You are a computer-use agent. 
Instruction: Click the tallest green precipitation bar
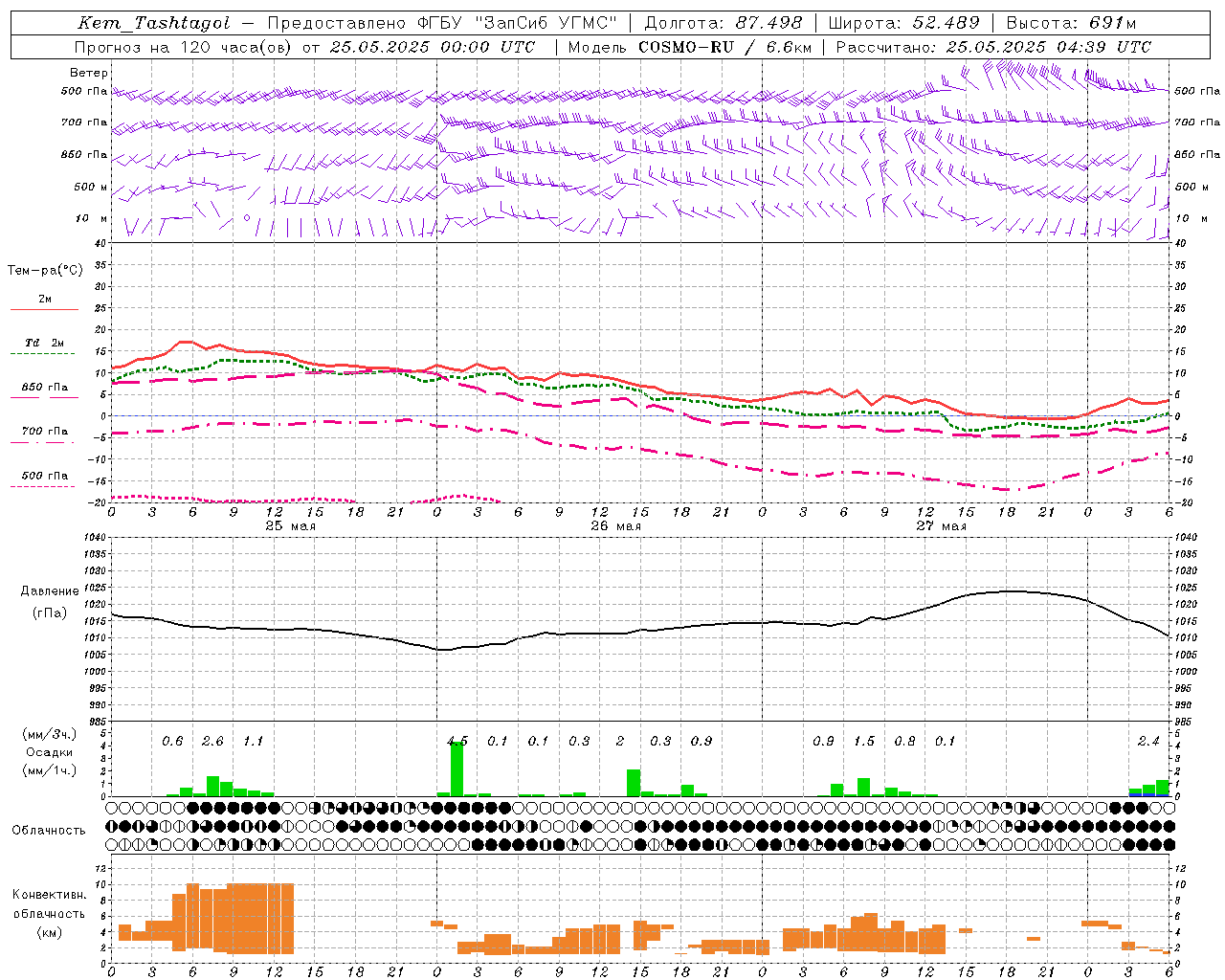point(457,769)
